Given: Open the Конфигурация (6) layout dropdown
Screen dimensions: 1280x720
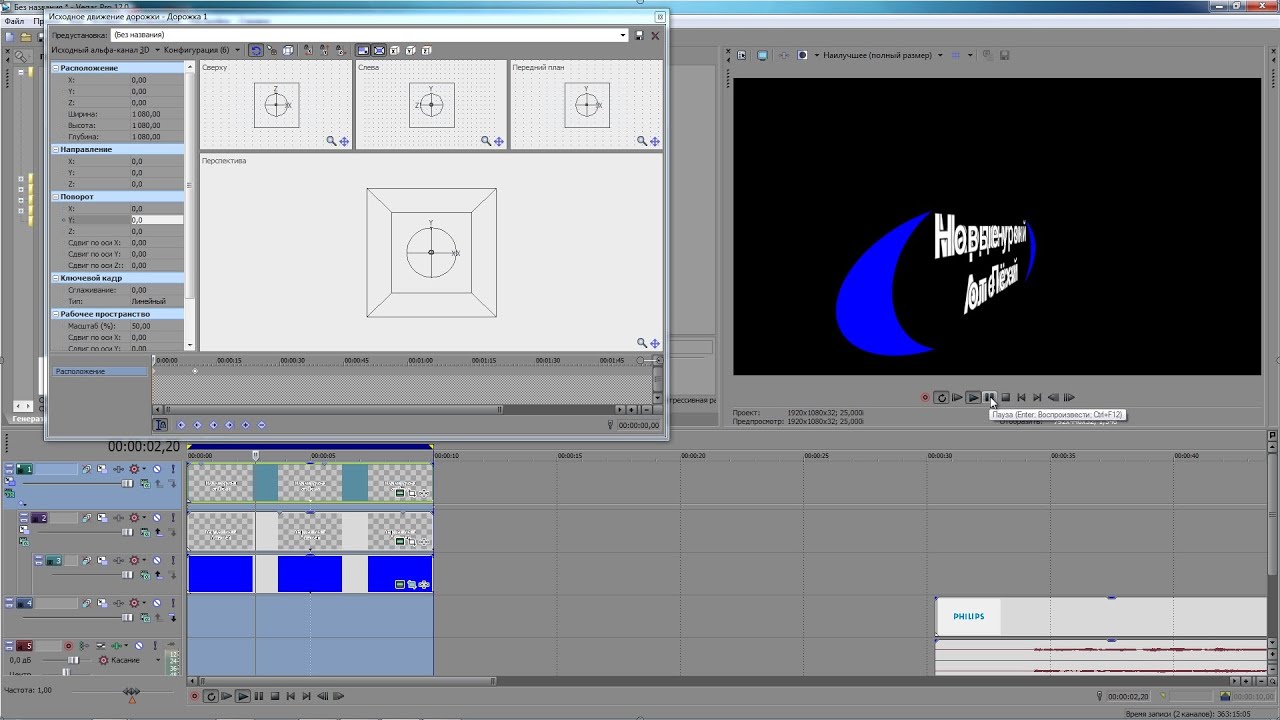Looking at the screenshot, I should tap(237, 50).
